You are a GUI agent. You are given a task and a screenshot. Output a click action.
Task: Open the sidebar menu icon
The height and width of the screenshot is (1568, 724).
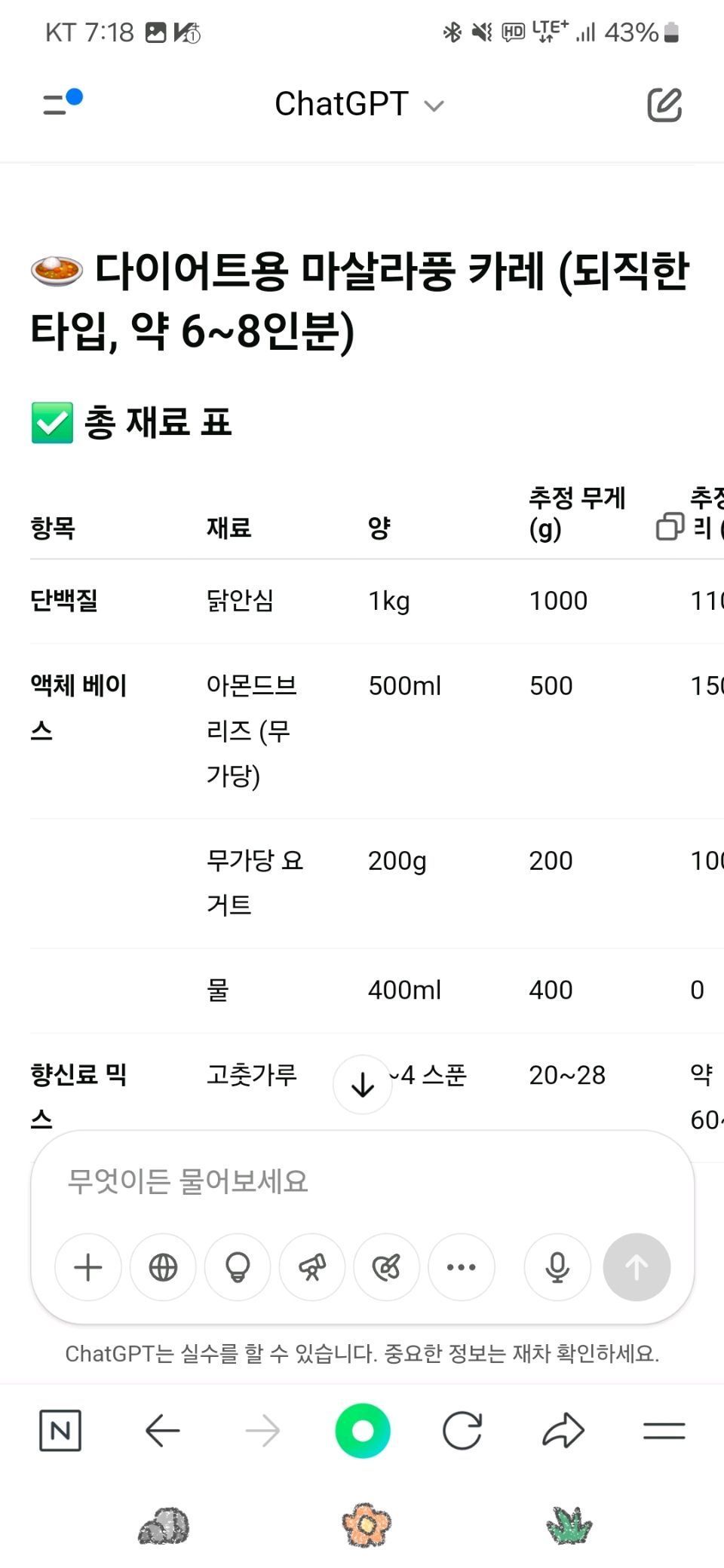(x=62, y=103)
